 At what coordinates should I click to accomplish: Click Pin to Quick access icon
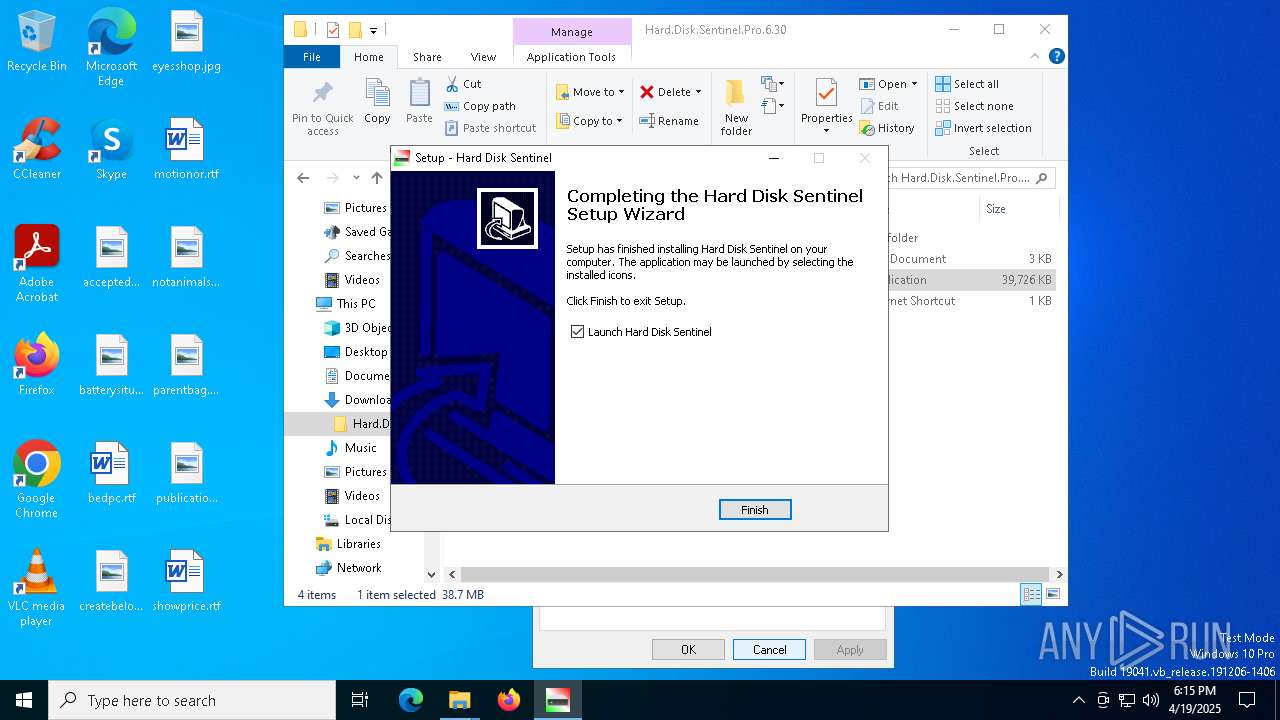point(323,108)
